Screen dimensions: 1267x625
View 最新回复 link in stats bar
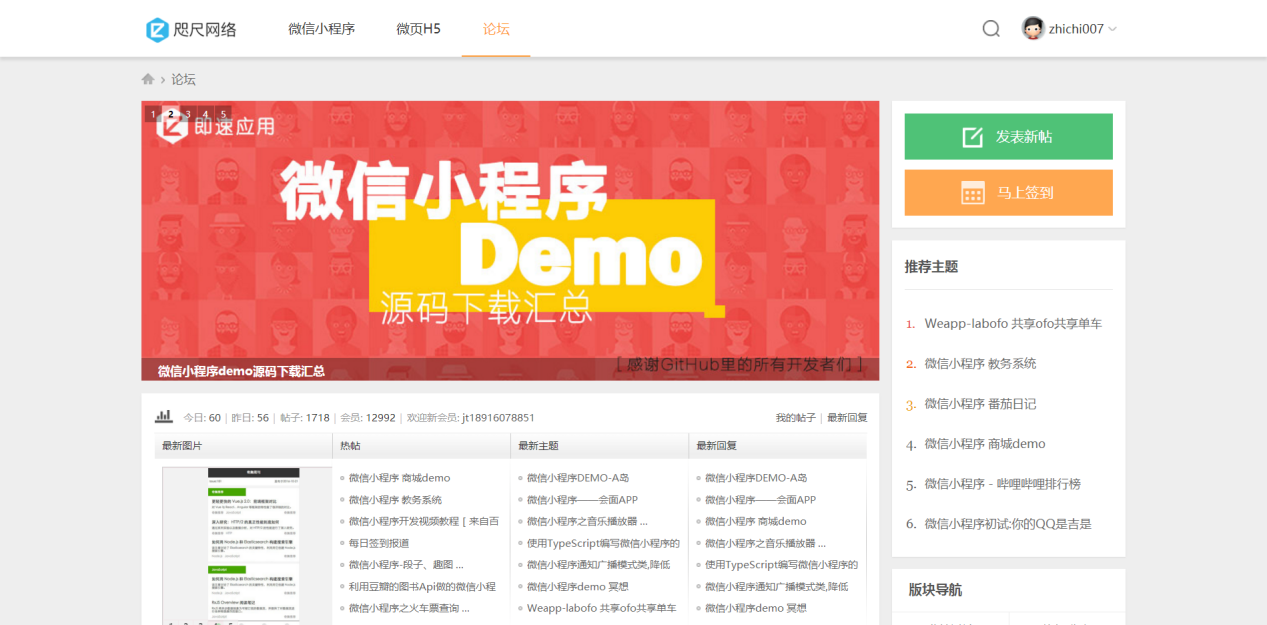847,418
